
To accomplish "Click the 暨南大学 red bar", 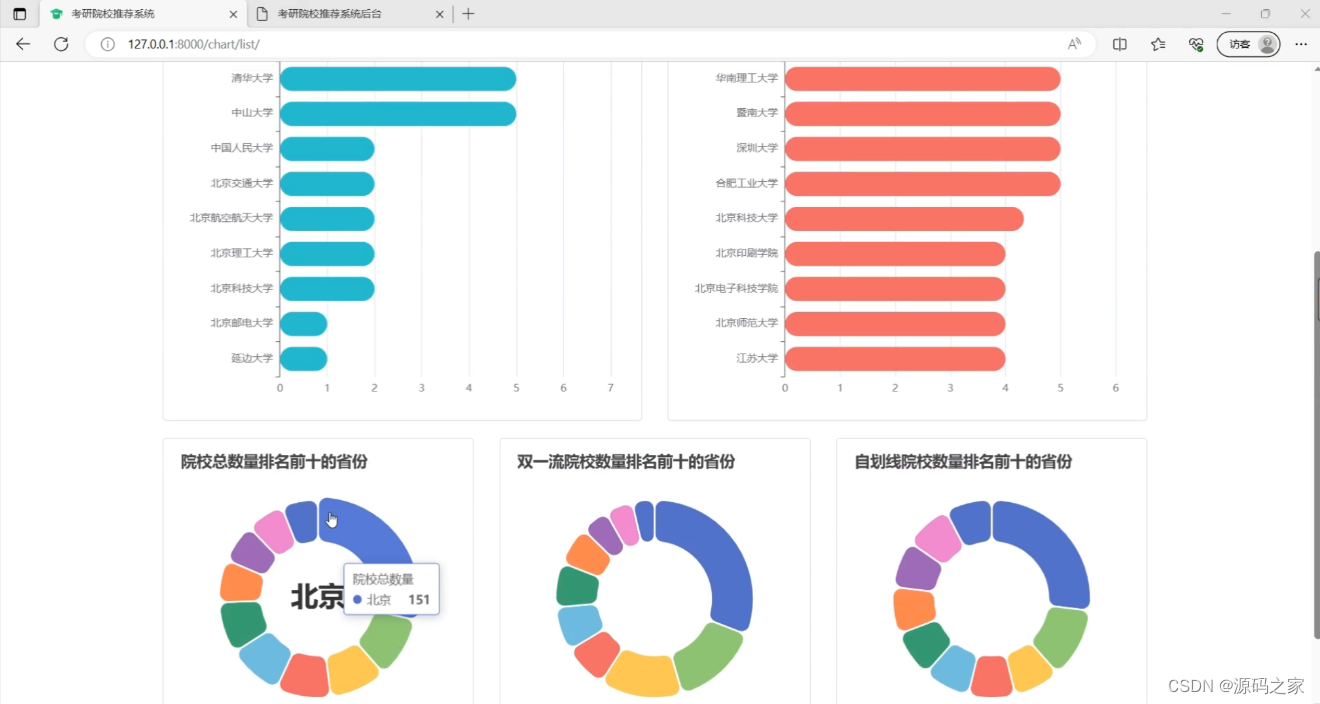I will pos(922,114).
